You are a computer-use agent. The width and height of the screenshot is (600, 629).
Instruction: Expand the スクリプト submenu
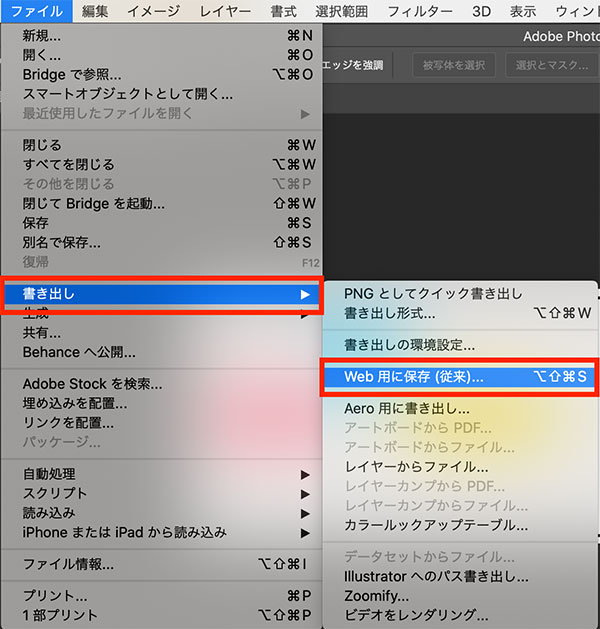tap(162, 493)
